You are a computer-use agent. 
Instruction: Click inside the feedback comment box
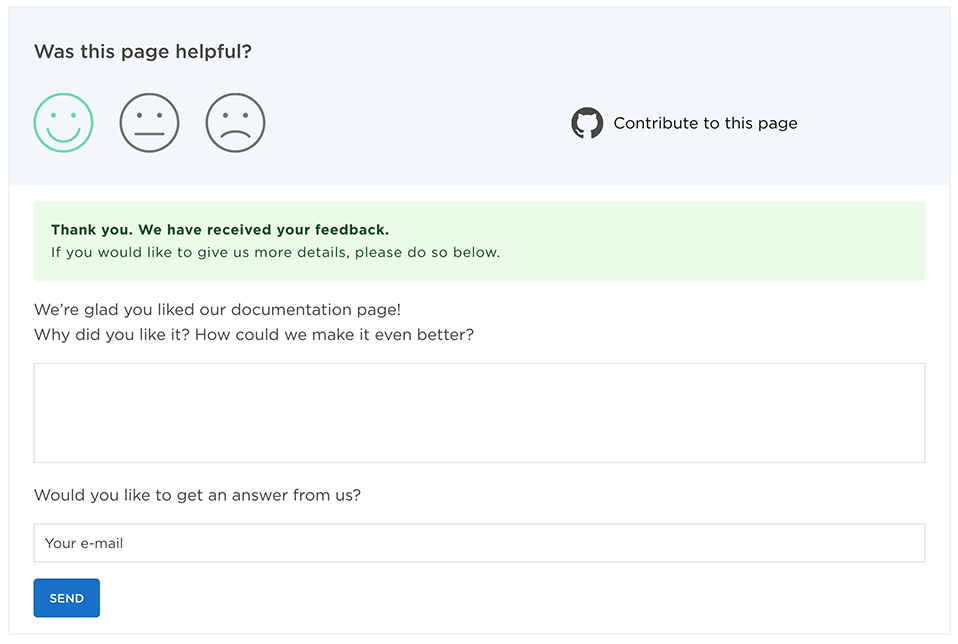[x=478, y=412]
